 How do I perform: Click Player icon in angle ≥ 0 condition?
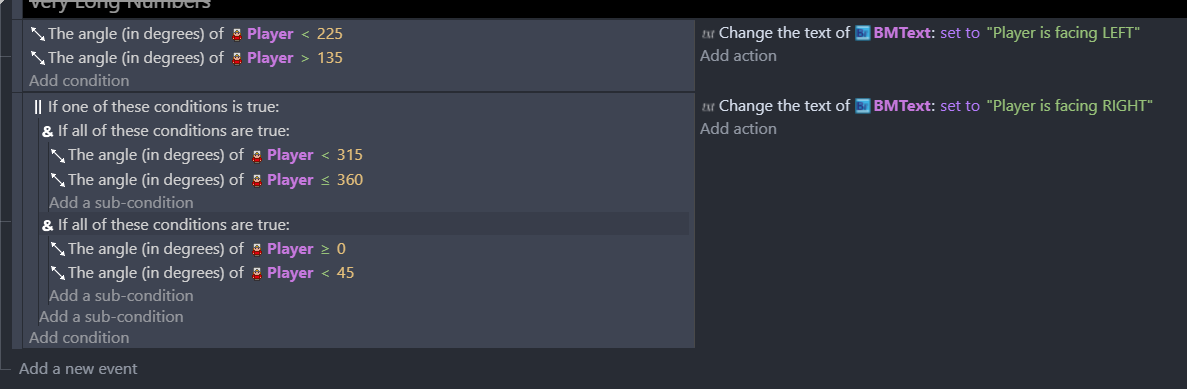click(x=257, y=250)
